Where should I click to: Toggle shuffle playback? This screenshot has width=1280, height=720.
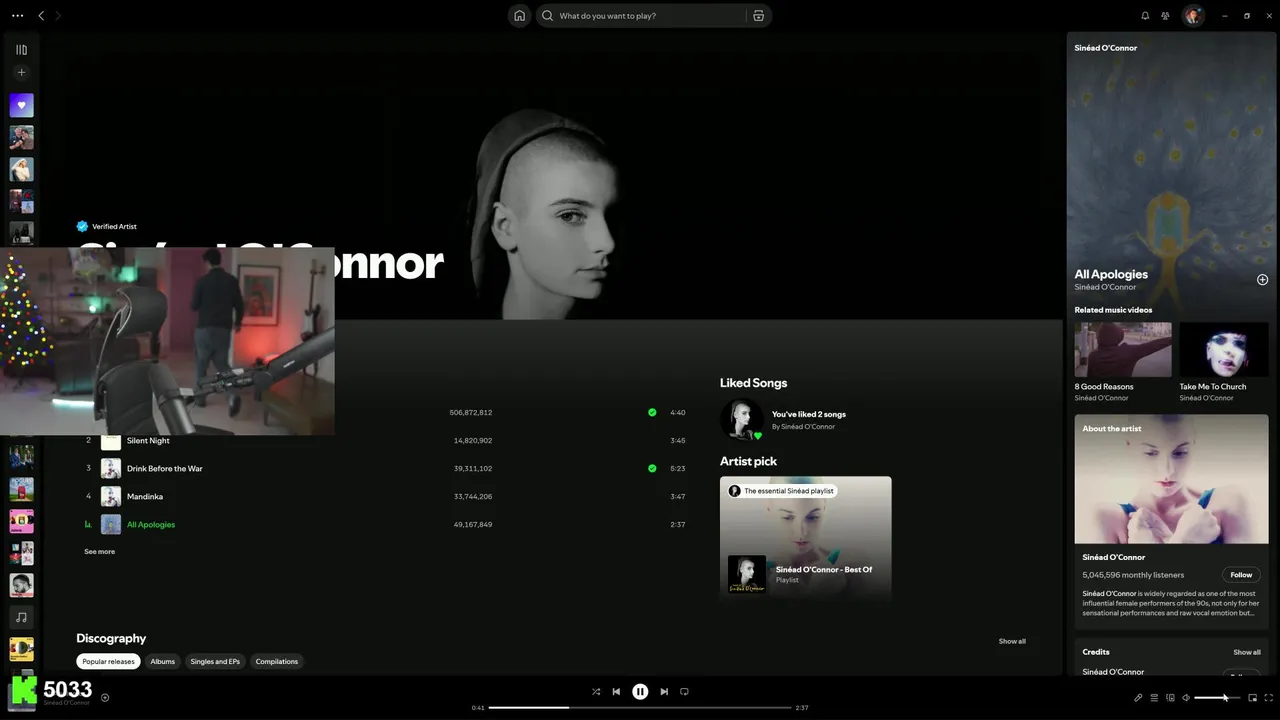pos(596,691)
